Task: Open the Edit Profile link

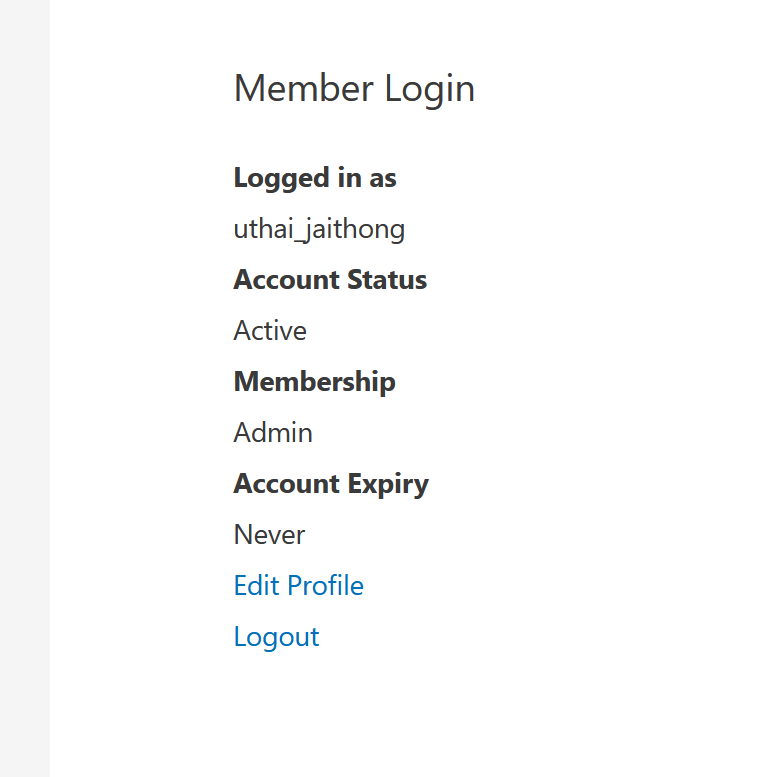Action: [x=298, y=586]
